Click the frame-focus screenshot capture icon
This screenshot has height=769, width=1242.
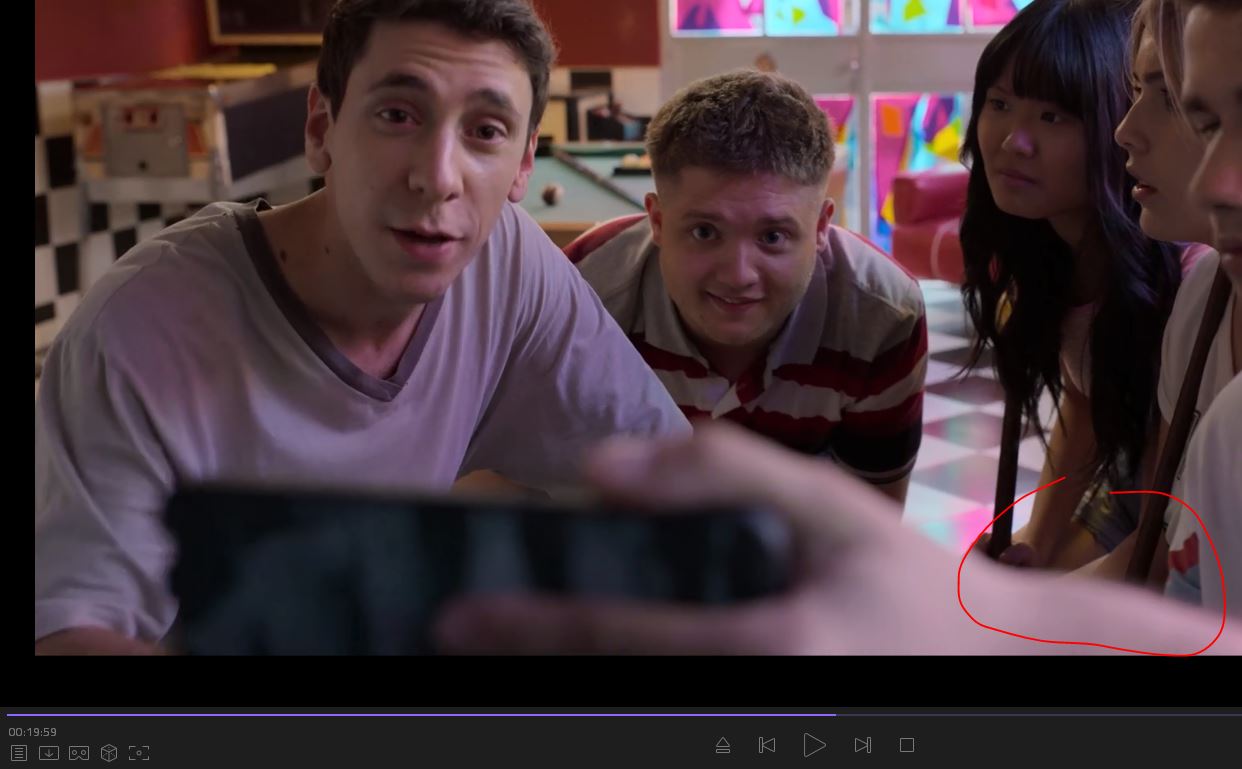[139, 753]
